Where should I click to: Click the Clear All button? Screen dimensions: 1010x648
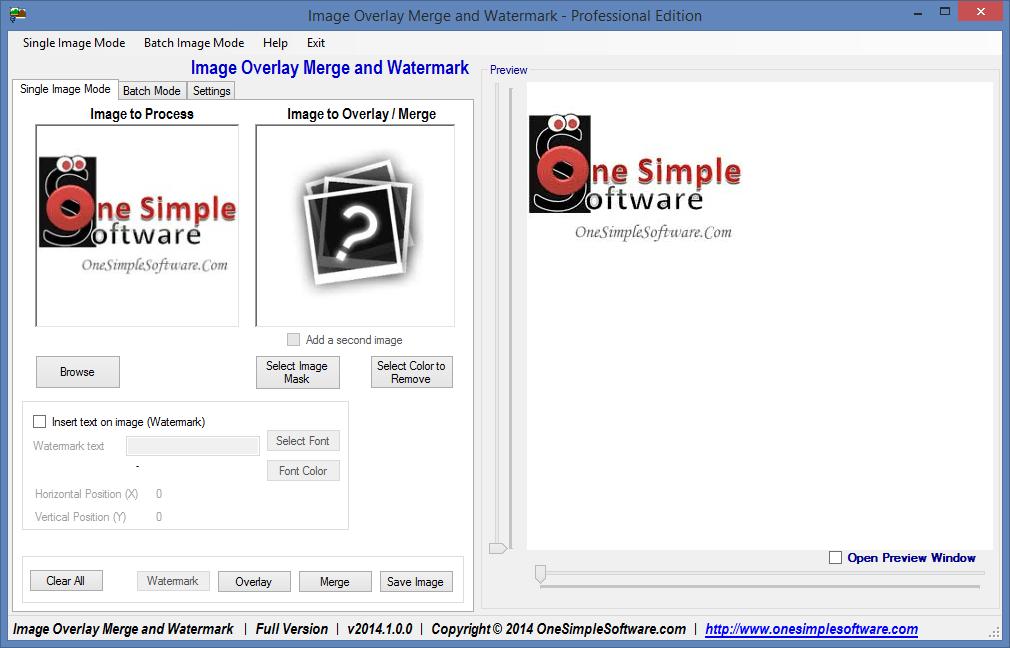point(66,580)
